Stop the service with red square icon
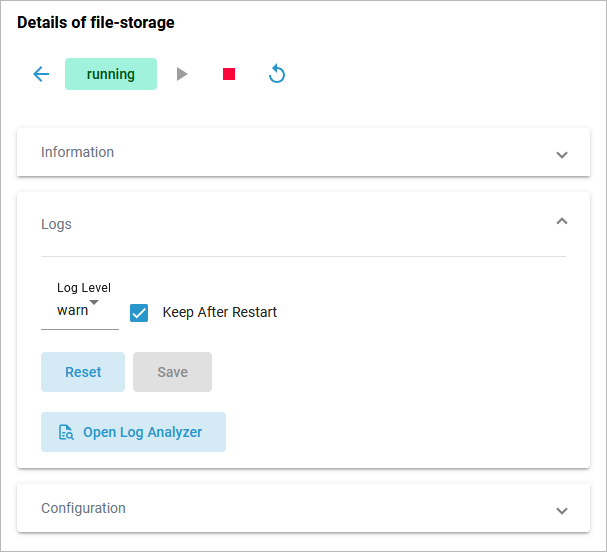 pos(229,74)
